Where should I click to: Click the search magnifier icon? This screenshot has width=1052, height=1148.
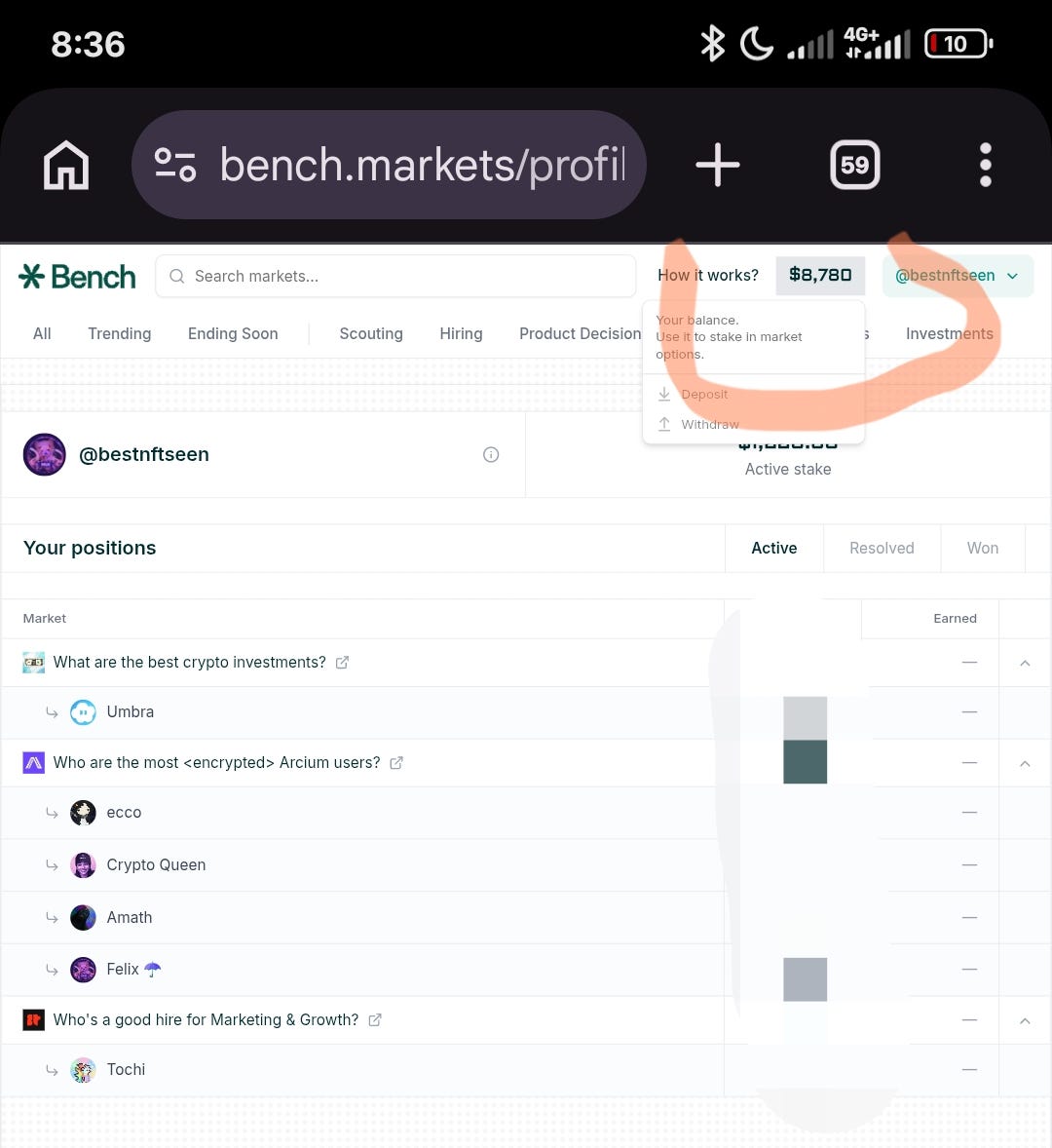click(x=177, y=276)
